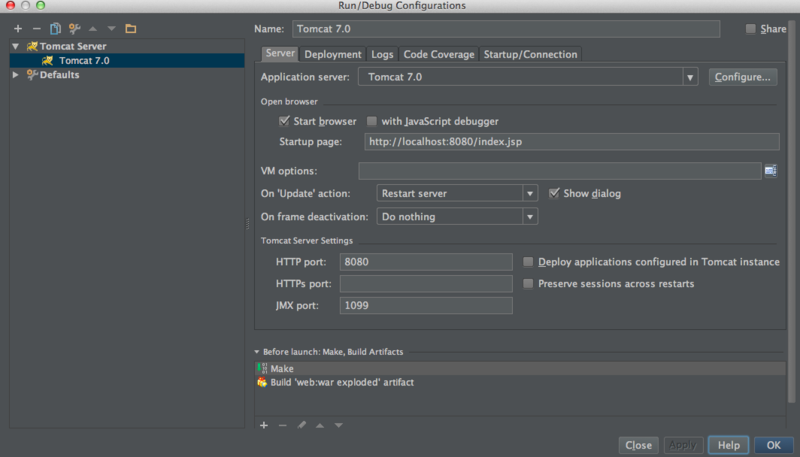Add a Before launch task
Image resolution: width=800 pixels, height=457 pixels.
[x=264, y=425]
